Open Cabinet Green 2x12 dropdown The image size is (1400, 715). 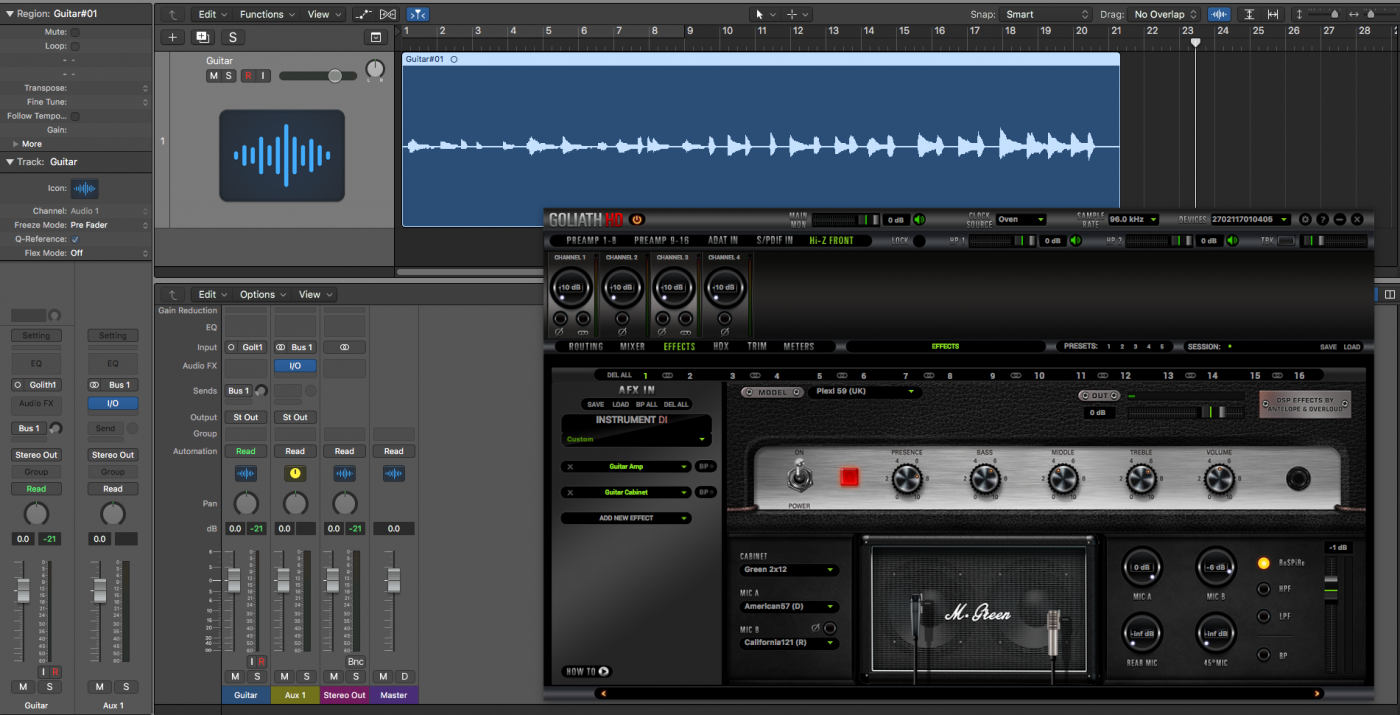[x=790, y=570]
